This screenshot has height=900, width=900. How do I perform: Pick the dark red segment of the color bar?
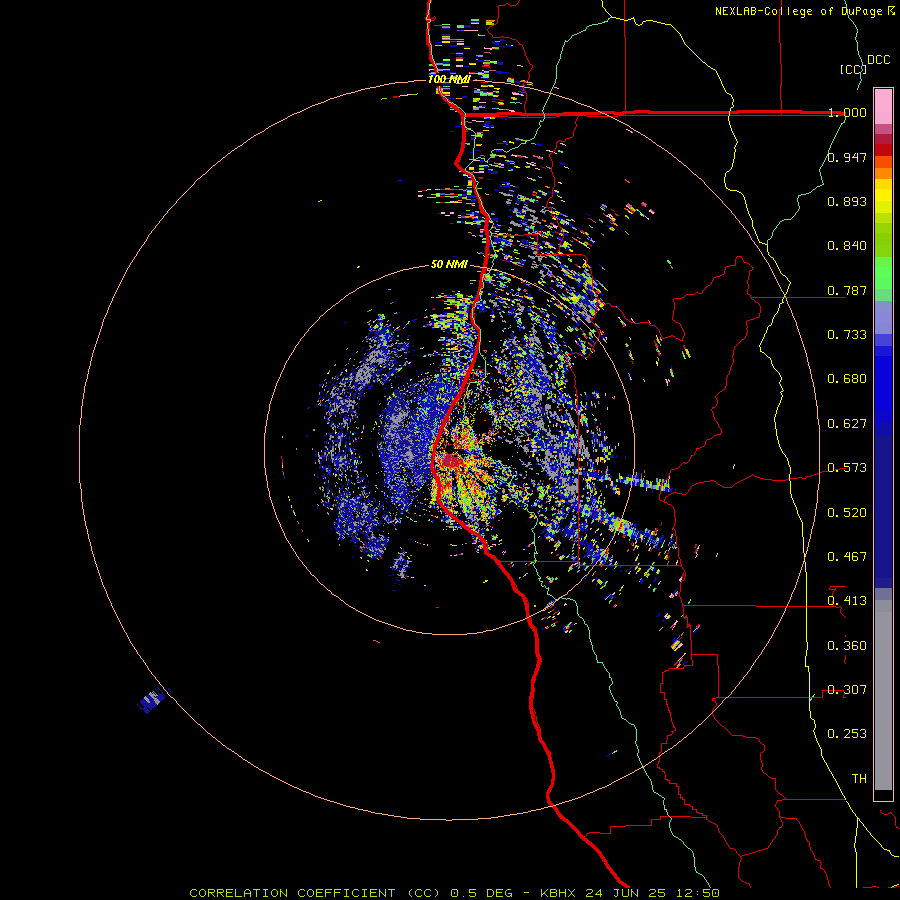pos(883,145)
